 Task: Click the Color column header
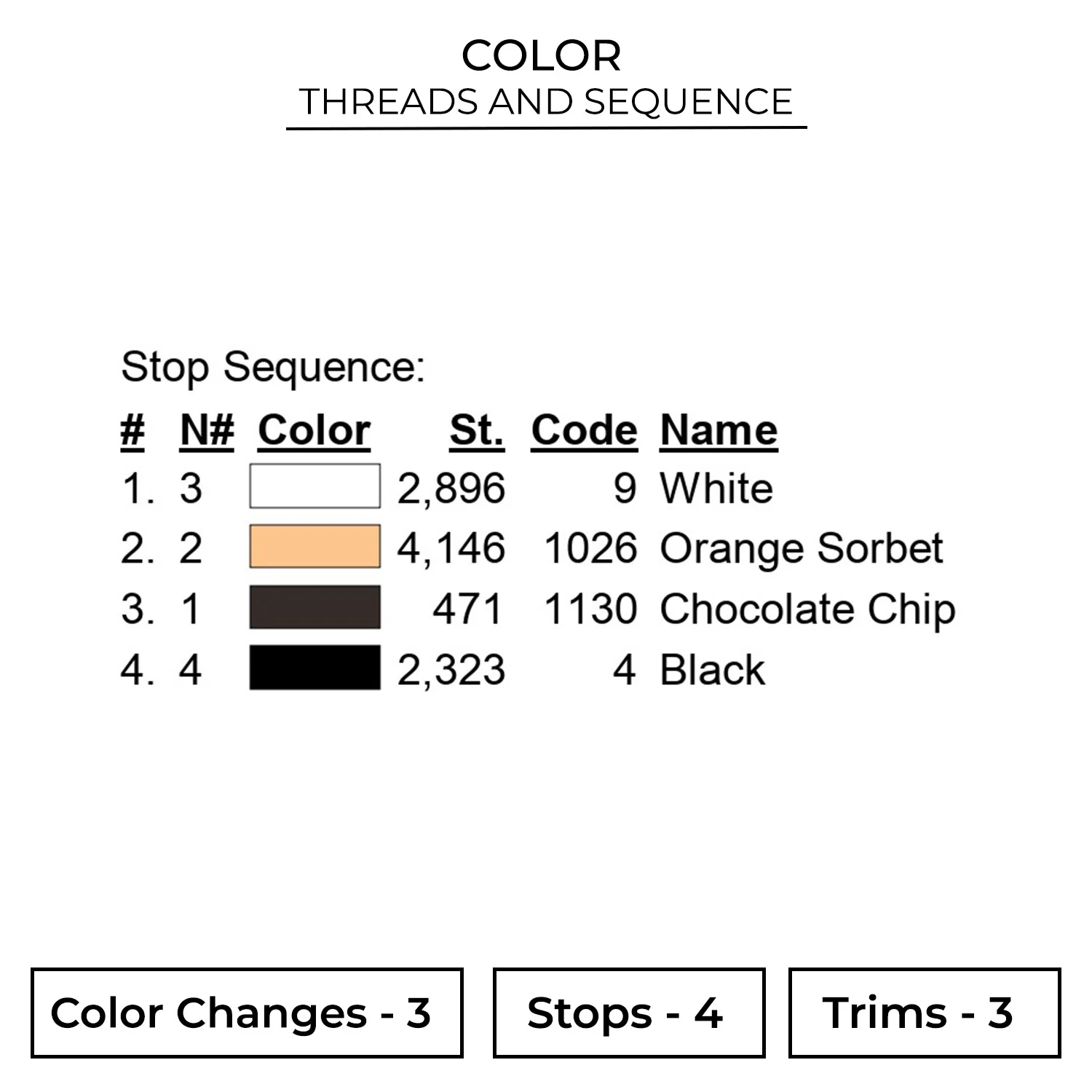click(x=314, y=430)
